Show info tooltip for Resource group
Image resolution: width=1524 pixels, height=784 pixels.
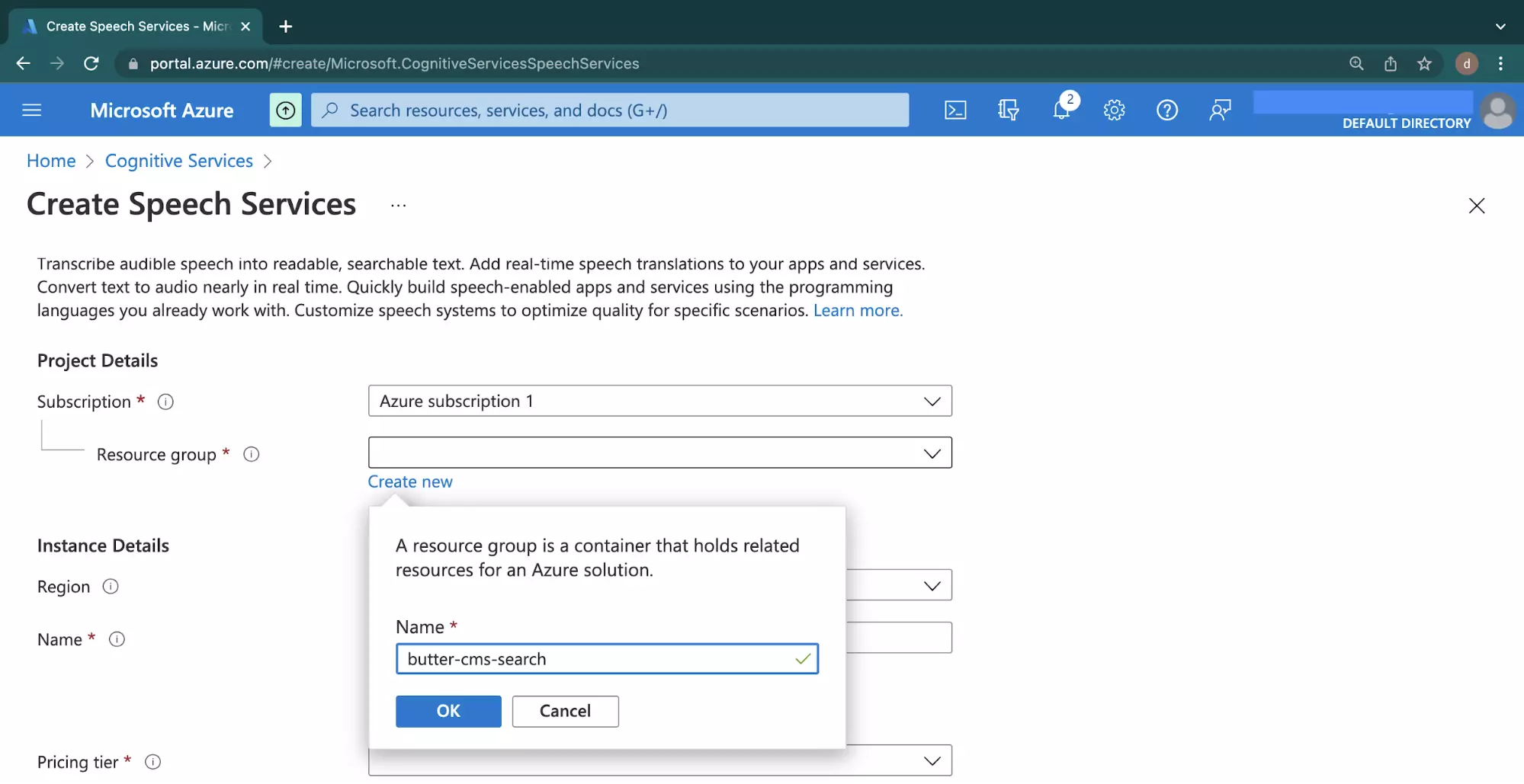252,454
